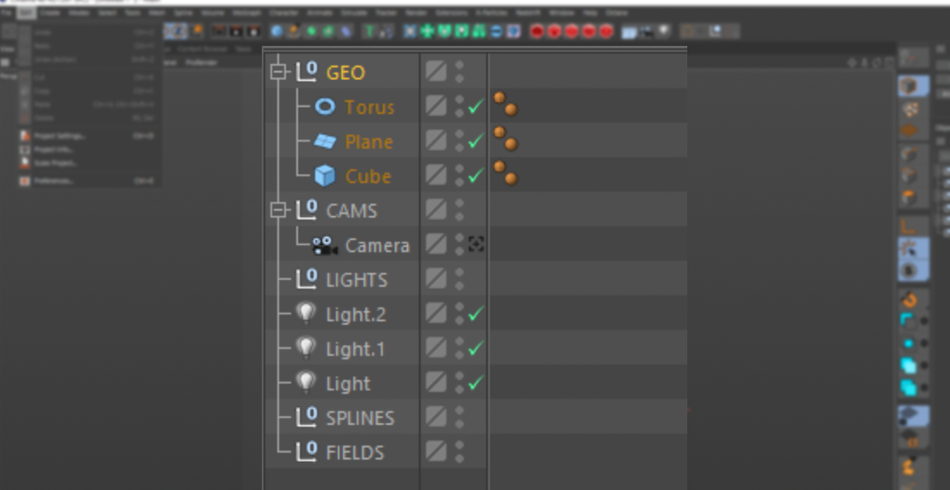Screen dimensions: 950x490
Task: Collapse the CAMS group
Action: click(x=278, y=210)
